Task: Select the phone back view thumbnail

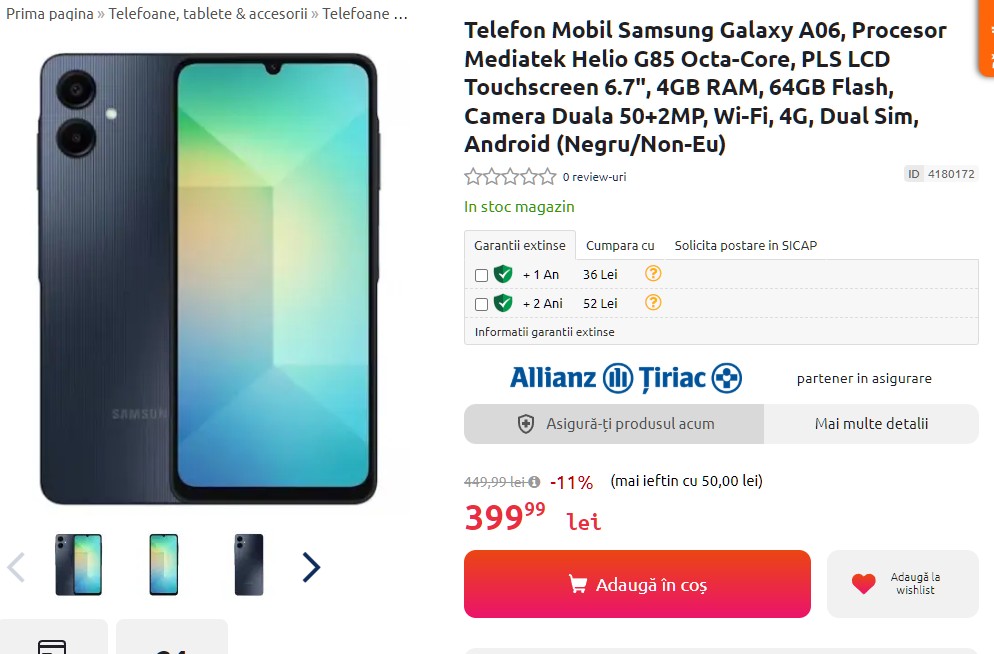Action: (x=248, y=565)
